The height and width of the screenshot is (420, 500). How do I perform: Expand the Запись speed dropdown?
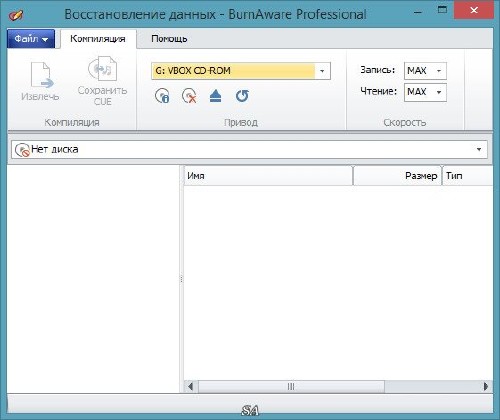pos(425,71)
